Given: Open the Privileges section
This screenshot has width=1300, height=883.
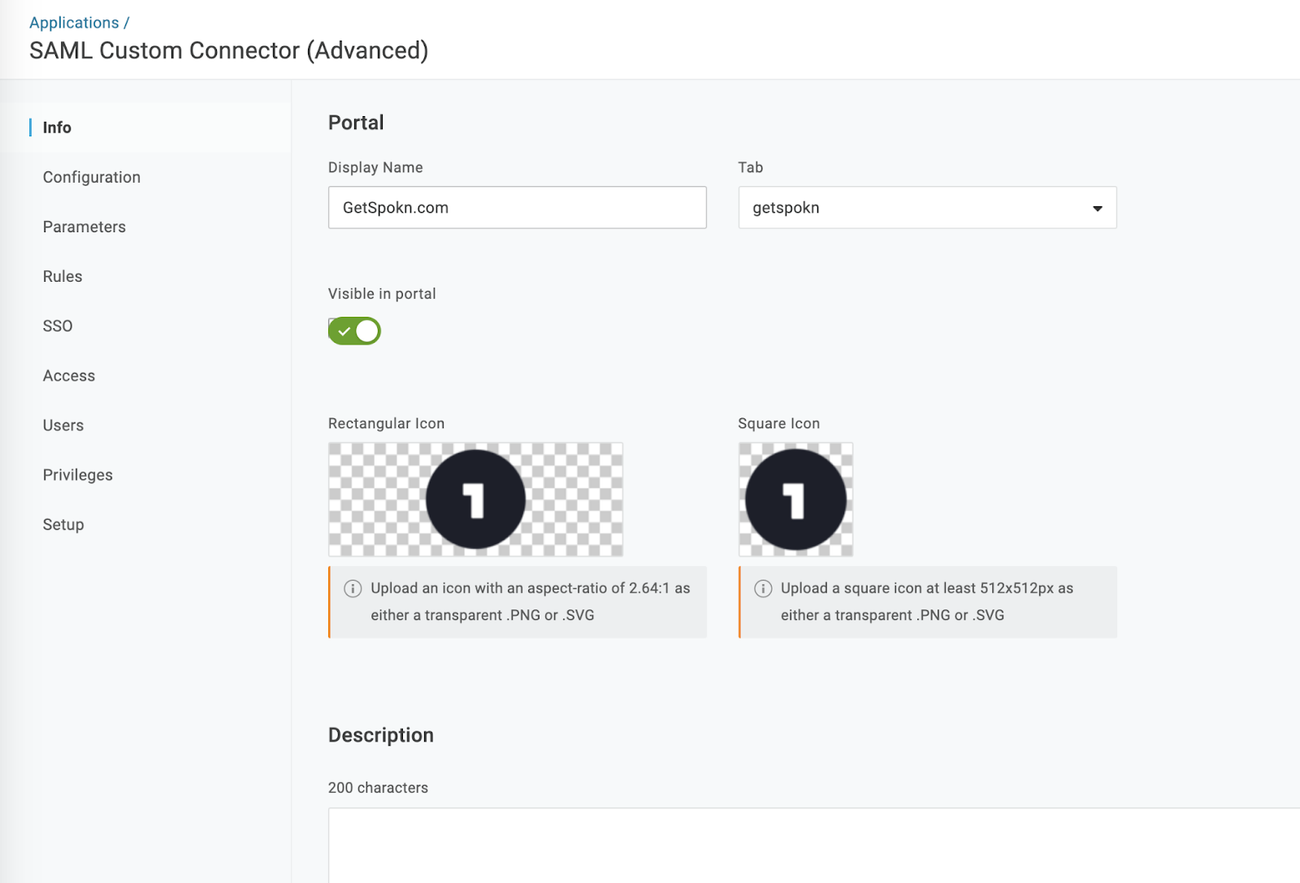Looking at the screenshot, I should (x=78, y=475).
